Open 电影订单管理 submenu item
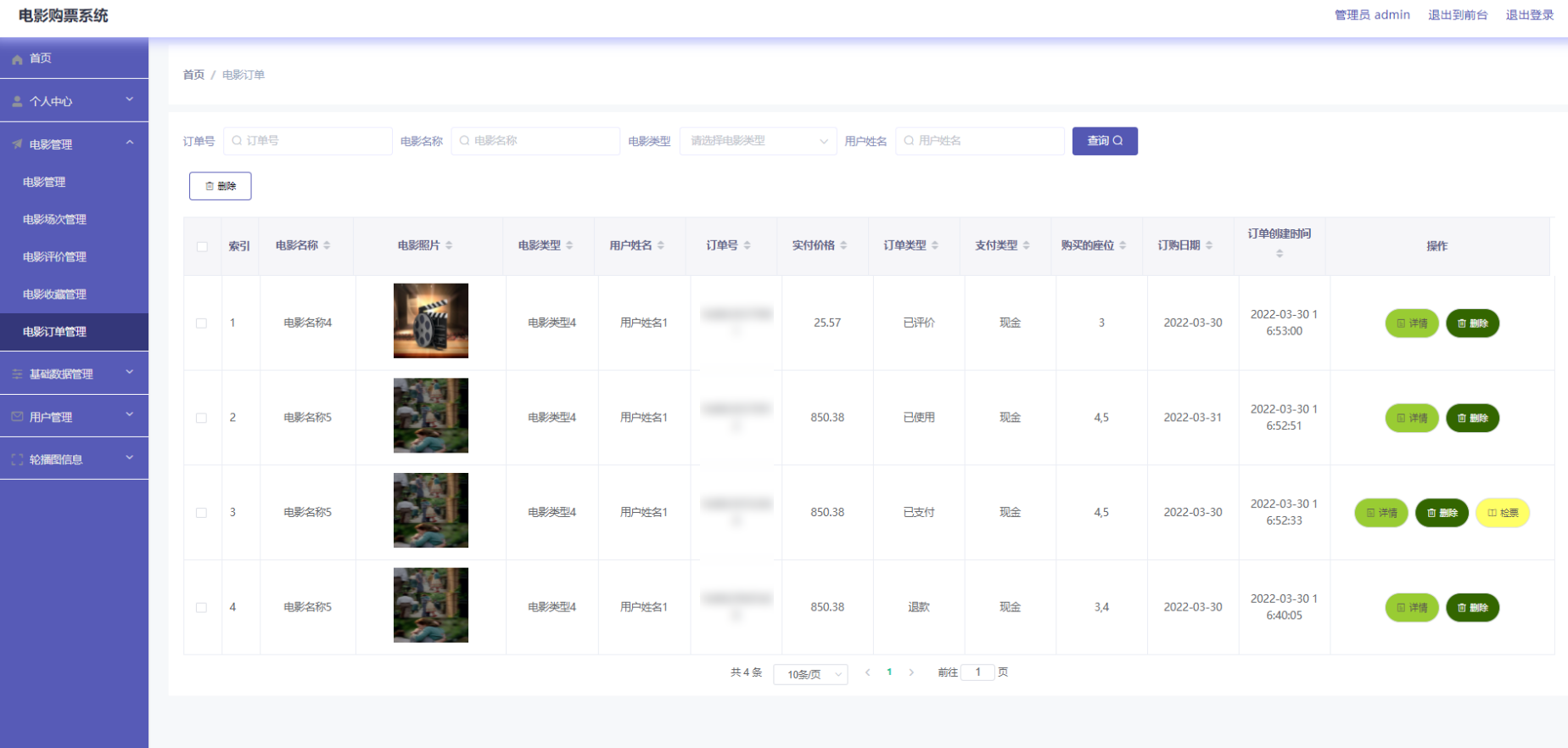Viewport: 1568px width, 748px height. (74, 332)
